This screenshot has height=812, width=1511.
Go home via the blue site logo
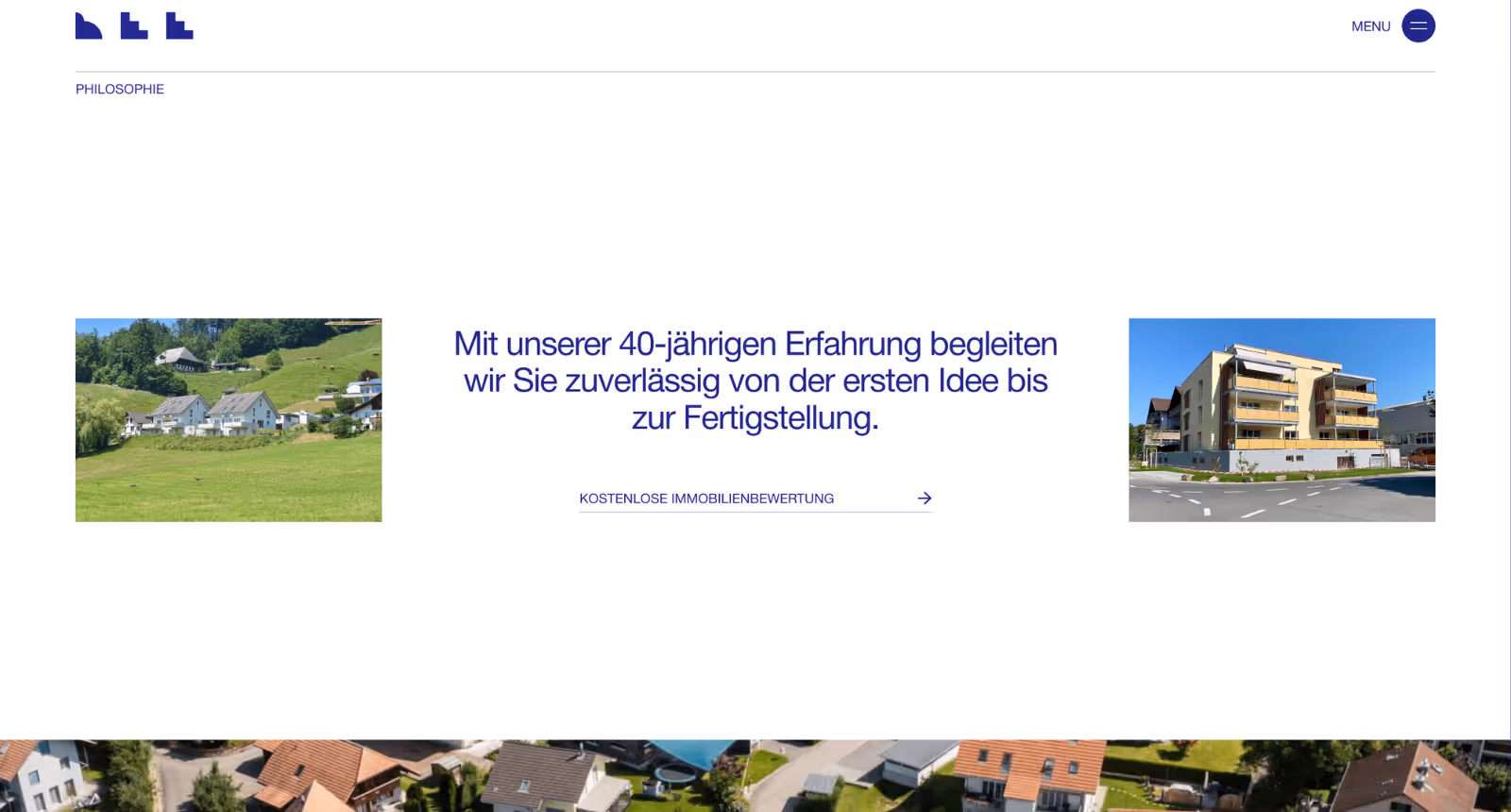point(134,25)
